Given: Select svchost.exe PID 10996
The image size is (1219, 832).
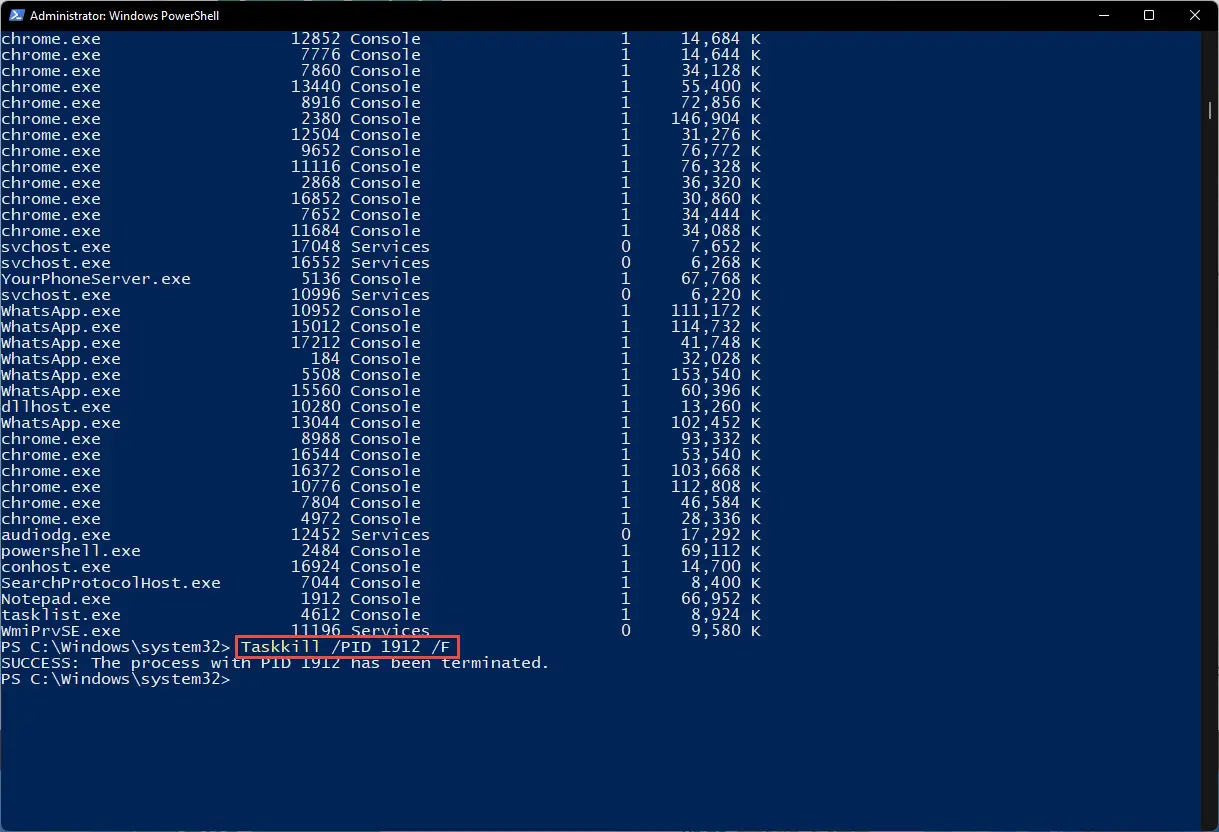Looking at the screenshot, I should click(315, 295).
